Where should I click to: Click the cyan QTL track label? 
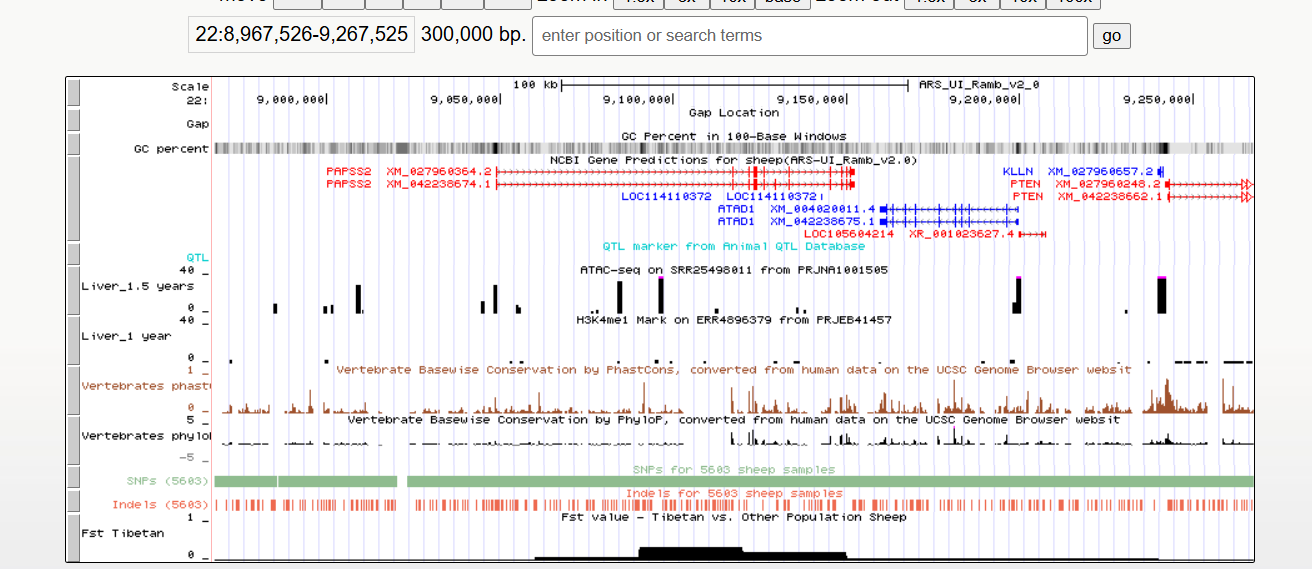click(x=197, y=257)
